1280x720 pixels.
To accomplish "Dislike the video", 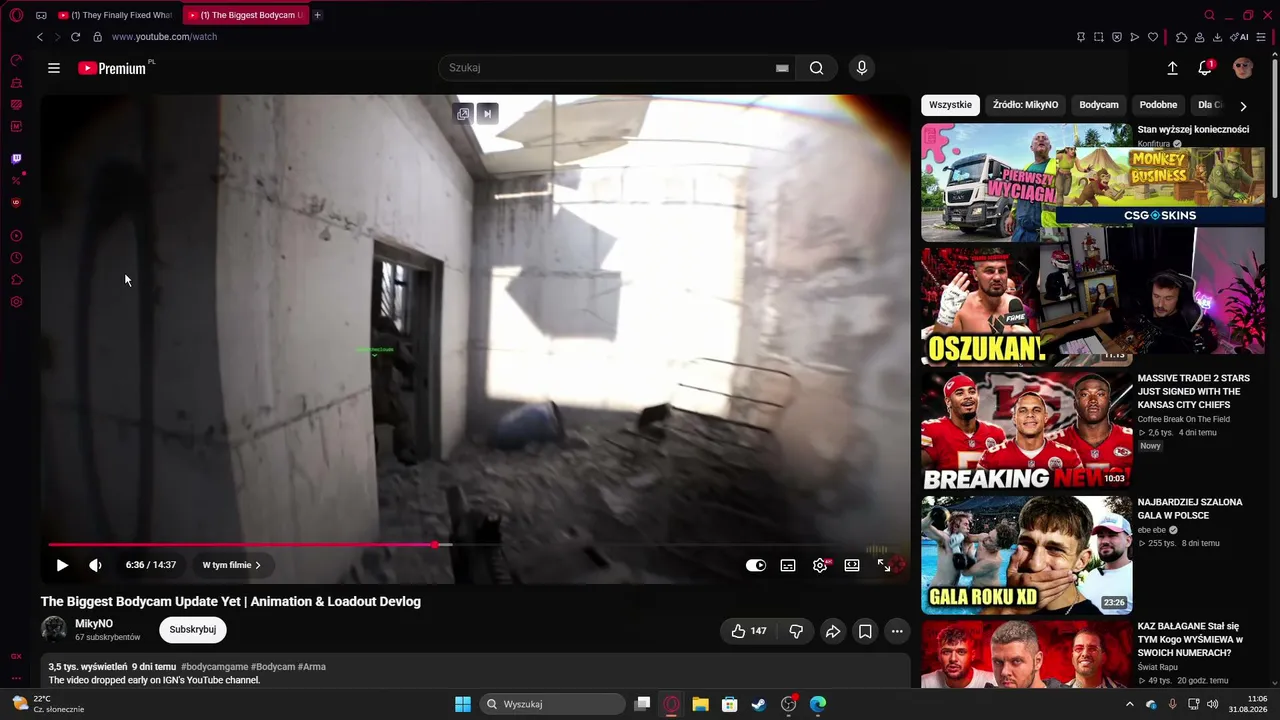I will (796, 631).
